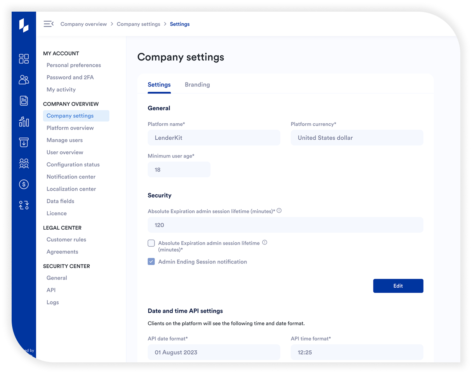This screenshot has width=472, height=374.
Task: Open the Platform currency dropdown
Action: coord(357,138)
